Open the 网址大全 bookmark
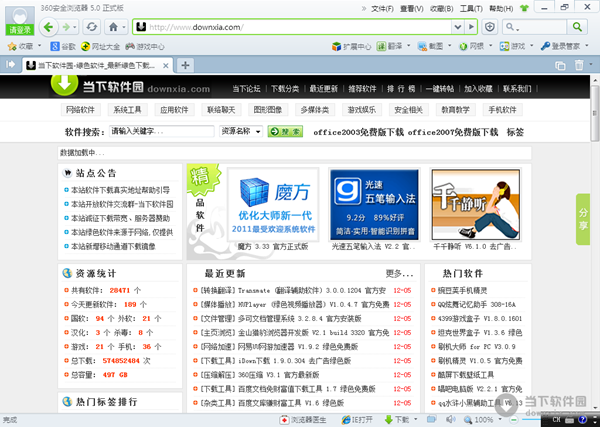Image resolution: width=600 pixels, height=427 pixels. click(101, 46)
